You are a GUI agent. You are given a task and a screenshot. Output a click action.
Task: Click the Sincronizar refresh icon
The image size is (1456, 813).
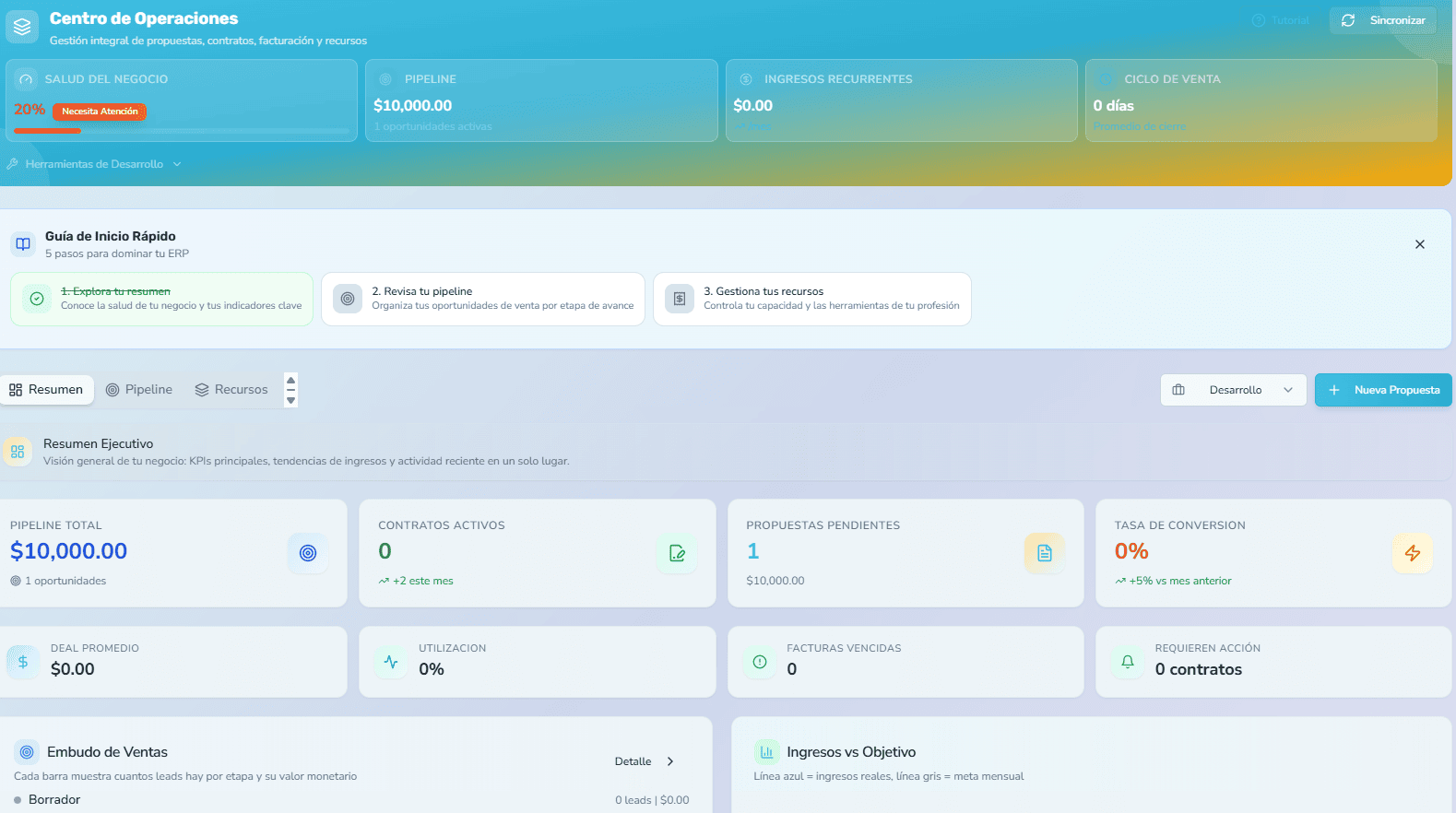point(1348,20)
